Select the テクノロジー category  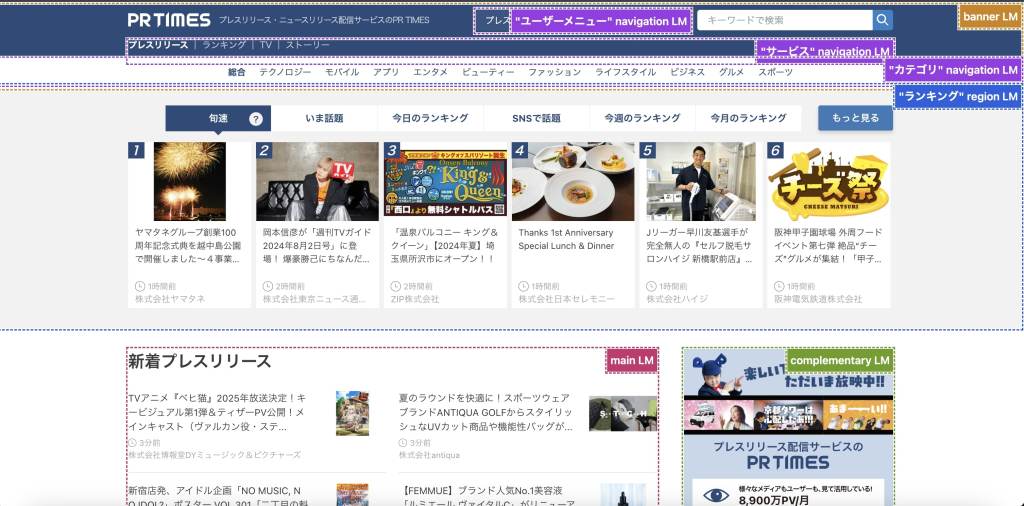click(285, 72)
